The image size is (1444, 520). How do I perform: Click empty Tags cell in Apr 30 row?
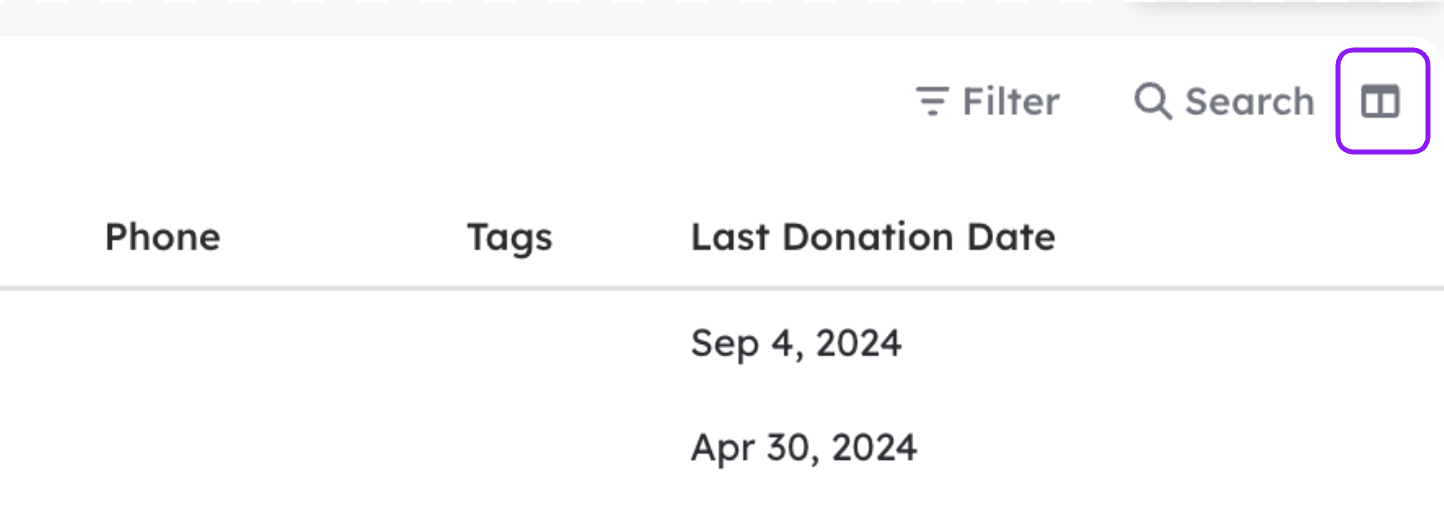point(560,447)
